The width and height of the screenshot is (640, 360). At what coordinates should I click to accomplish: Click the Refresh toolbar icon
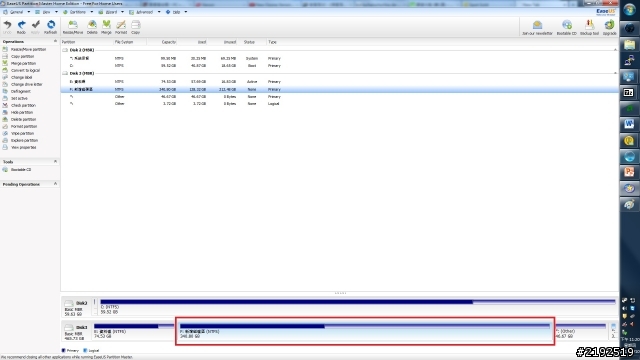(51, 25)
